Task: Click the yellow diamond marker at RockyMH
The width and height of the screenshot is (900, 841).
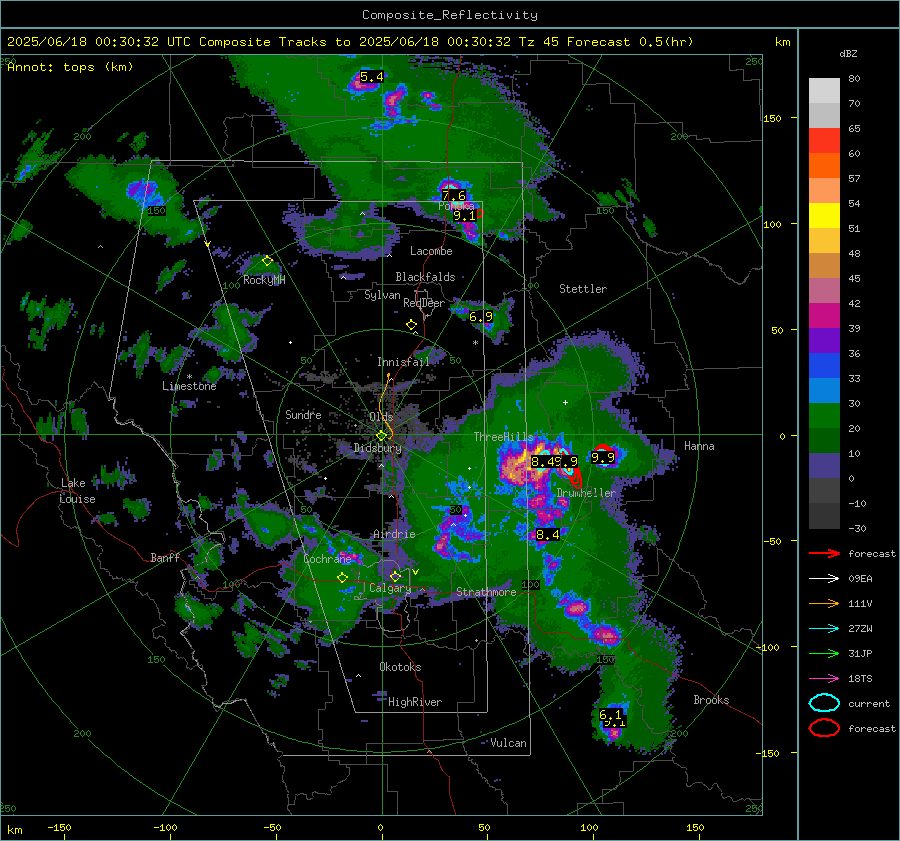Action: [267, 261]
